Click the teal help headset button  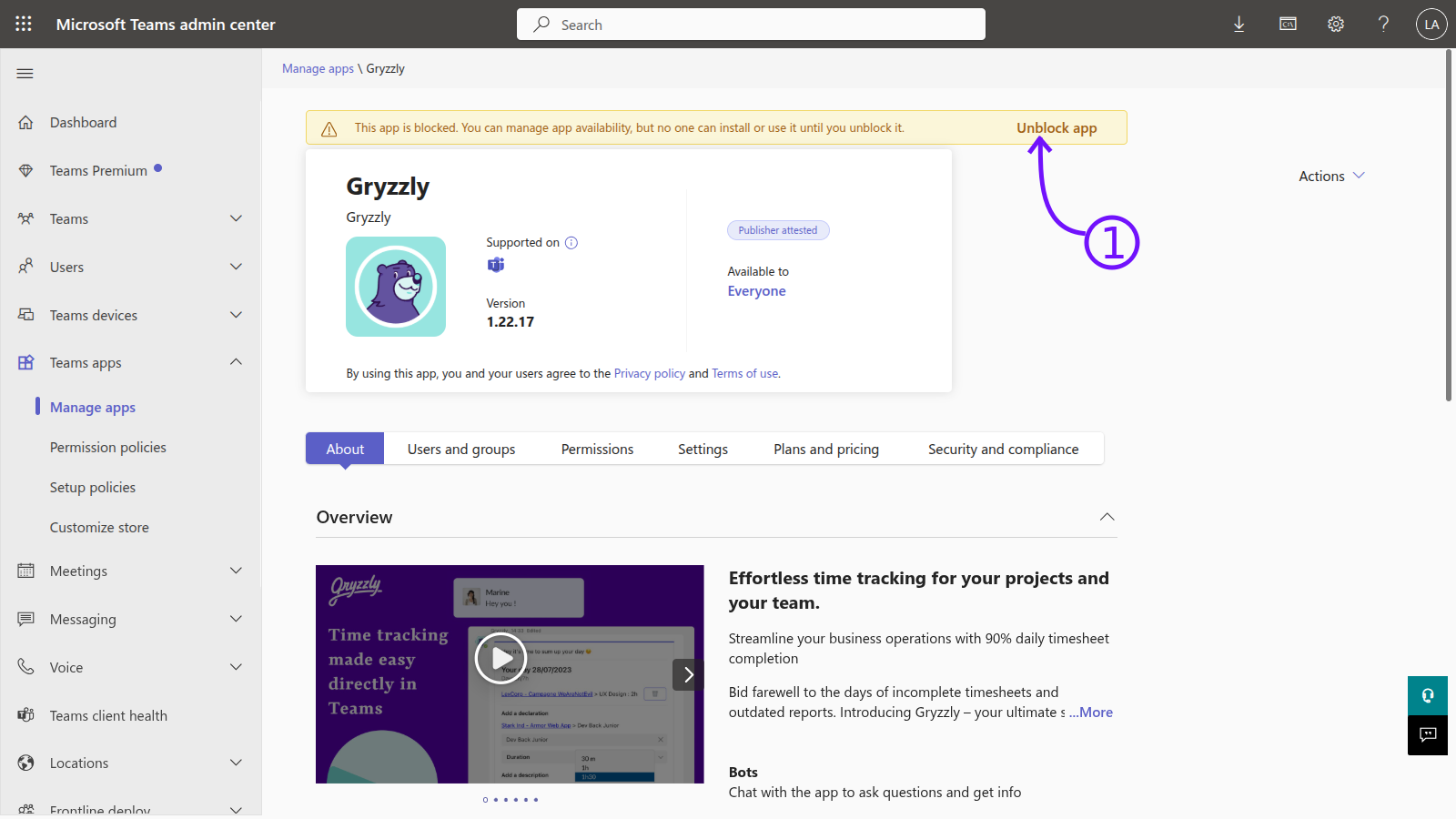click(x=1428, y=696)
